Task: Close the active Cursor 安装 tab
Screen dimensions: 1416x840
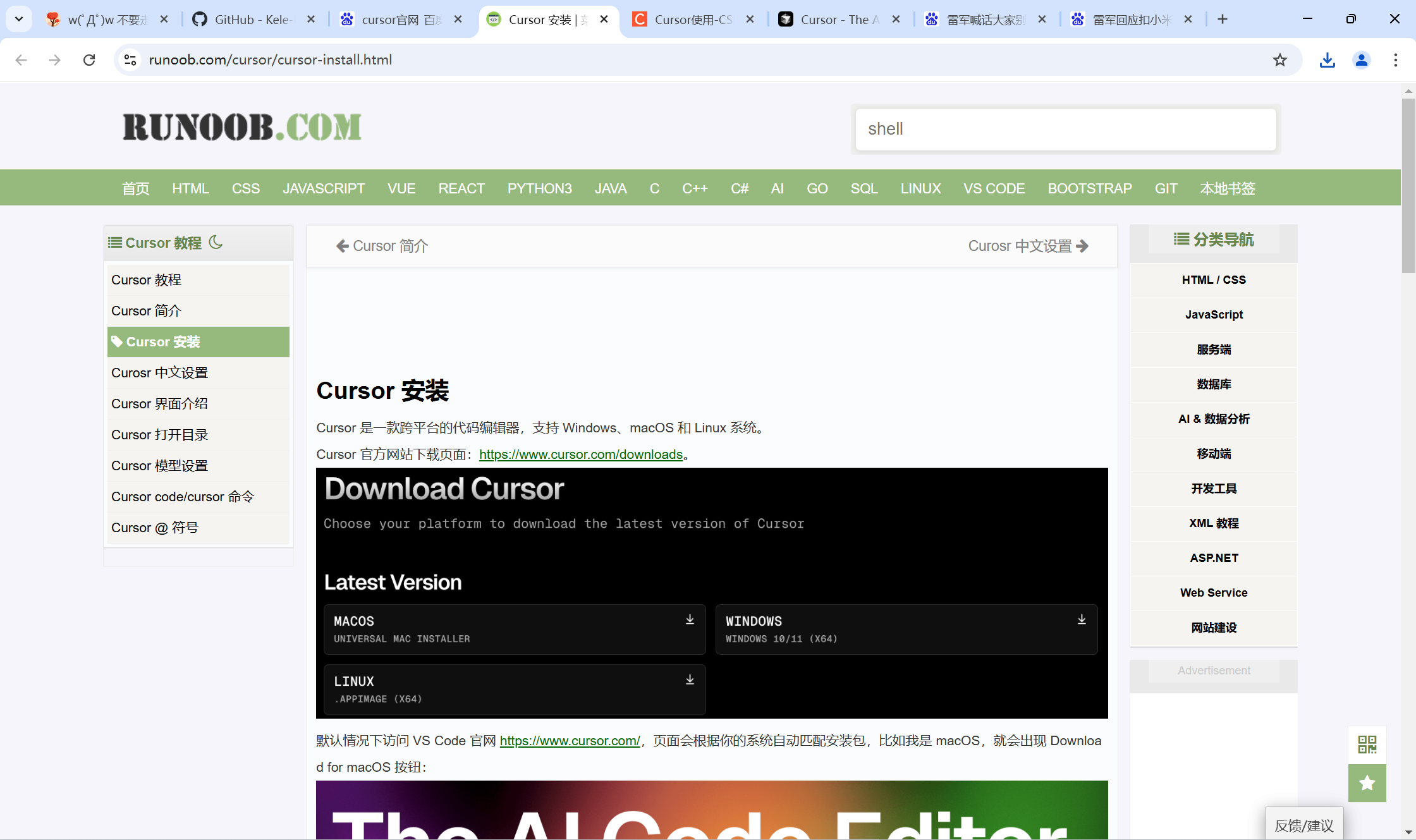Action: tap(604, 20)
